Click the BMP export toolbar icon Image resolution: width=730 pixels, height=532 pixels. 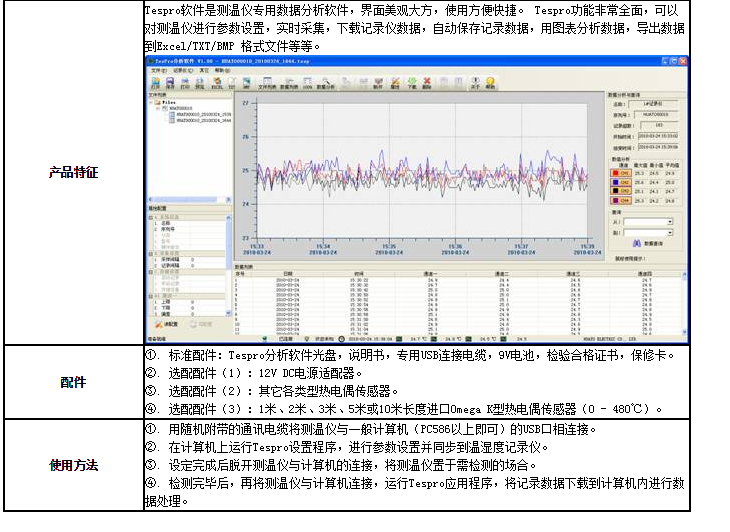pos(246,82)
